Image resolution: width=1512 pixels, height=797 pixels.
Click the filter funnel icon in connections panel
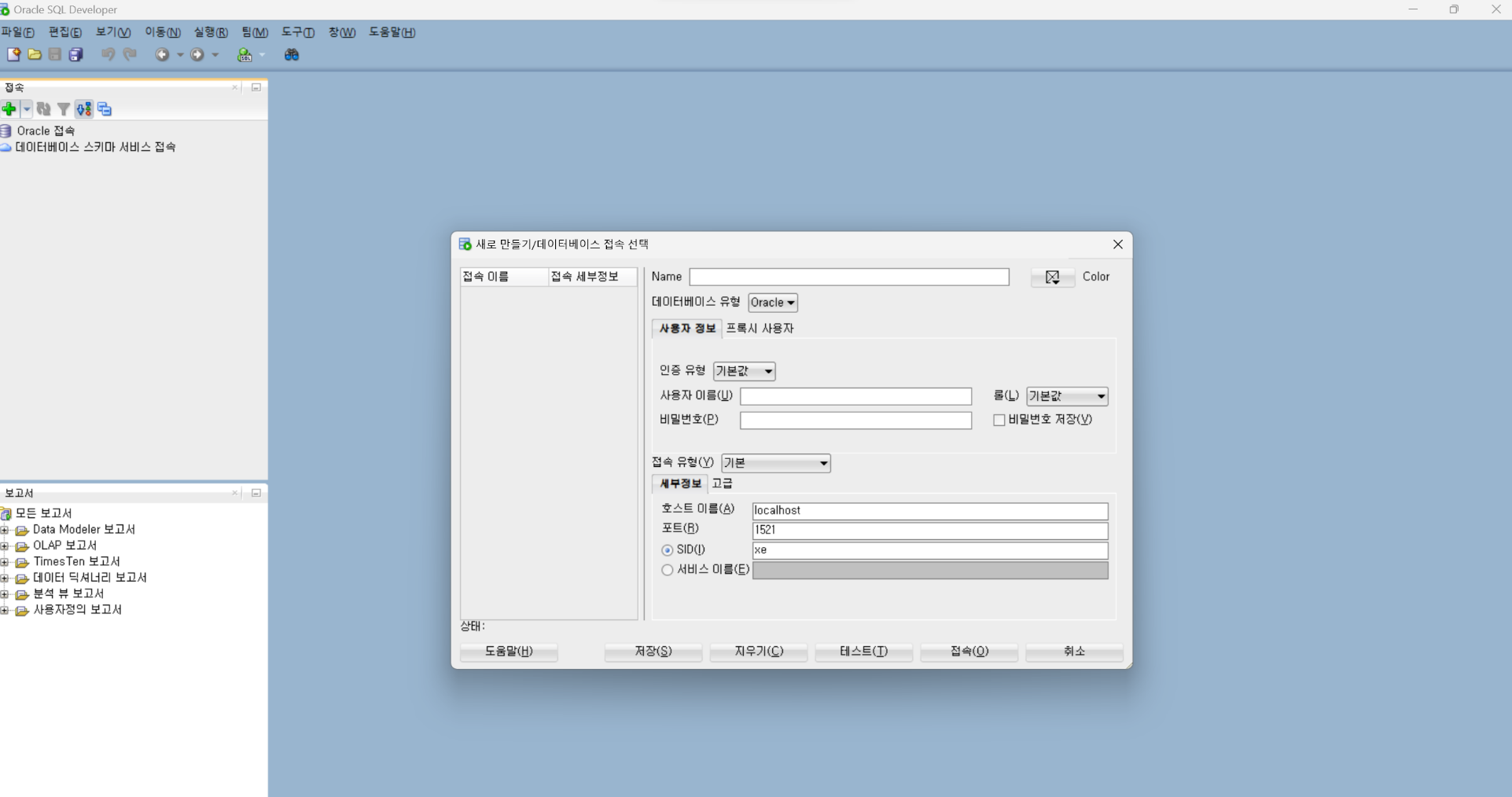pyautogui.click(x=64, y=109)
